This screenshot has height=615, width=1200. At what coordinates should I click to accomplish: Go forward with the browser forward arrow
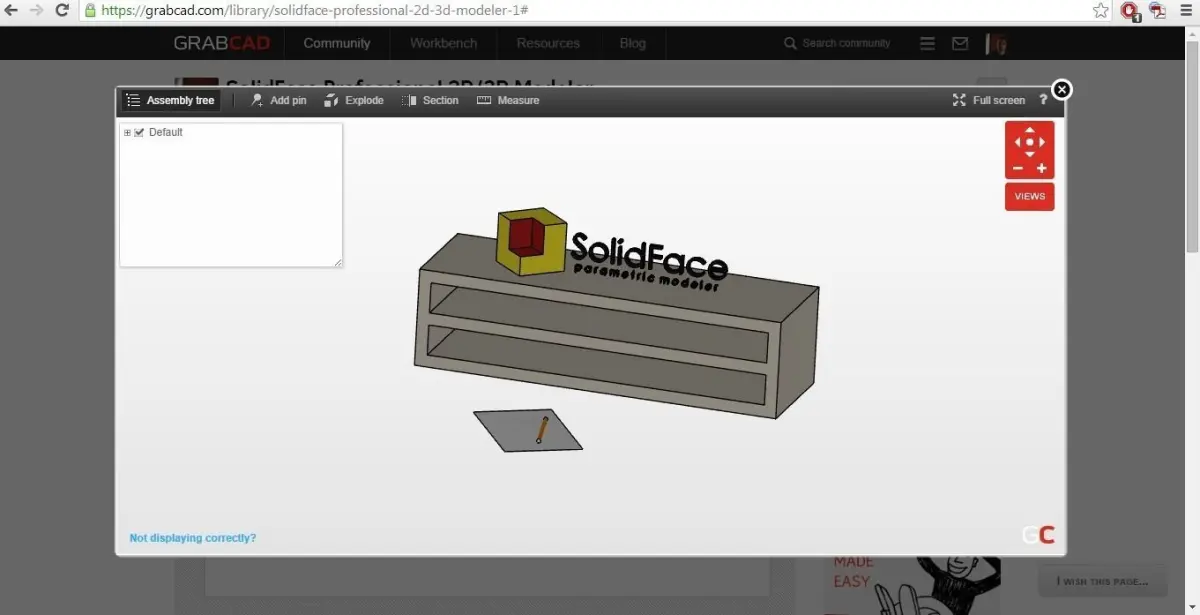pyautogui.click(x=37, y=10)
